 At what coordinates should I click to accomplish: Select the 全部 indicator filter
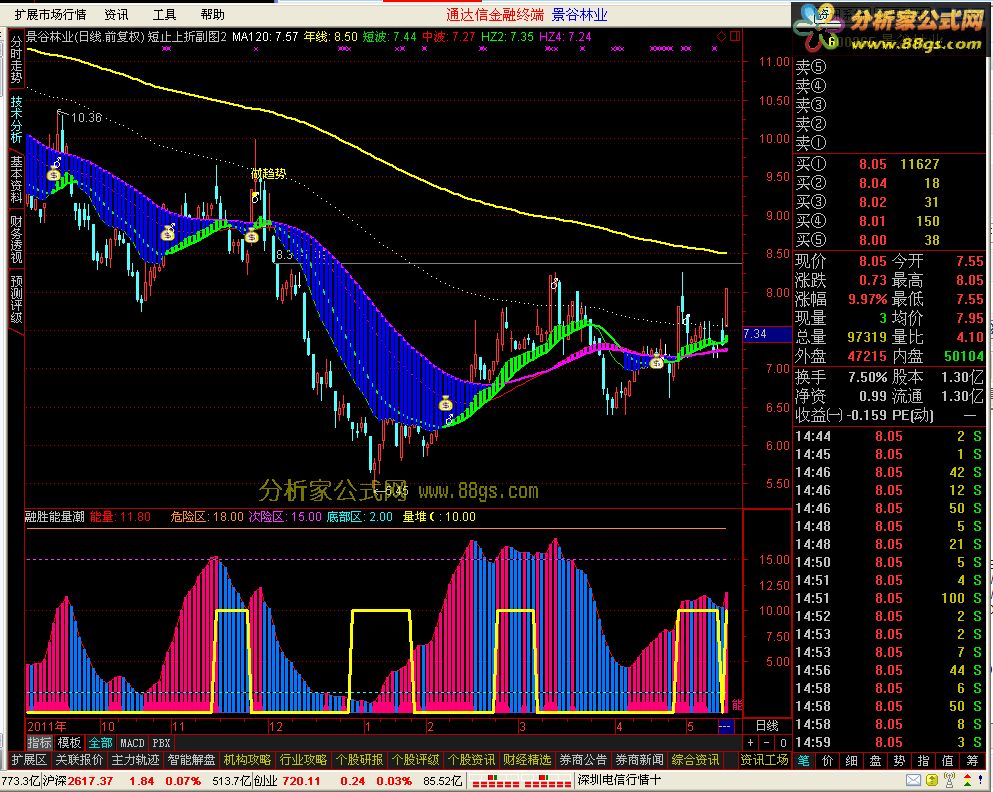coord(100,743)
